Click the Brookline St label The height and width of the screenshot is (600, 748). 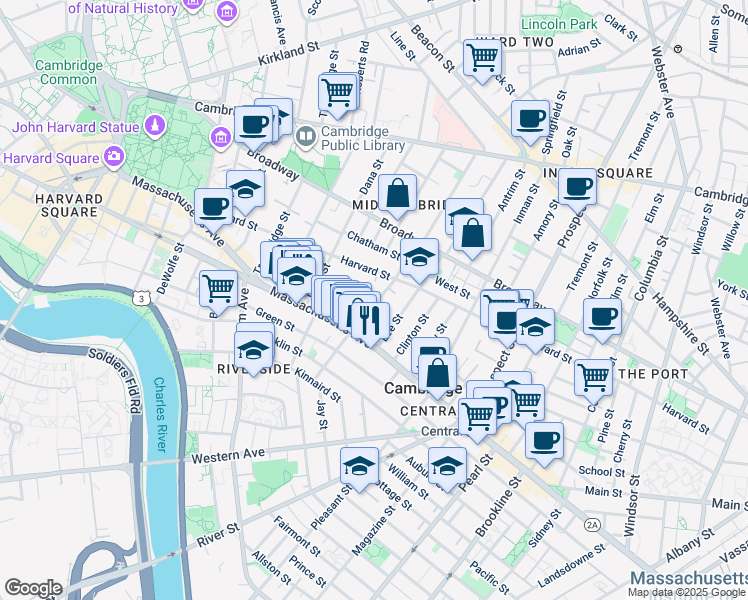click(498, 507)
